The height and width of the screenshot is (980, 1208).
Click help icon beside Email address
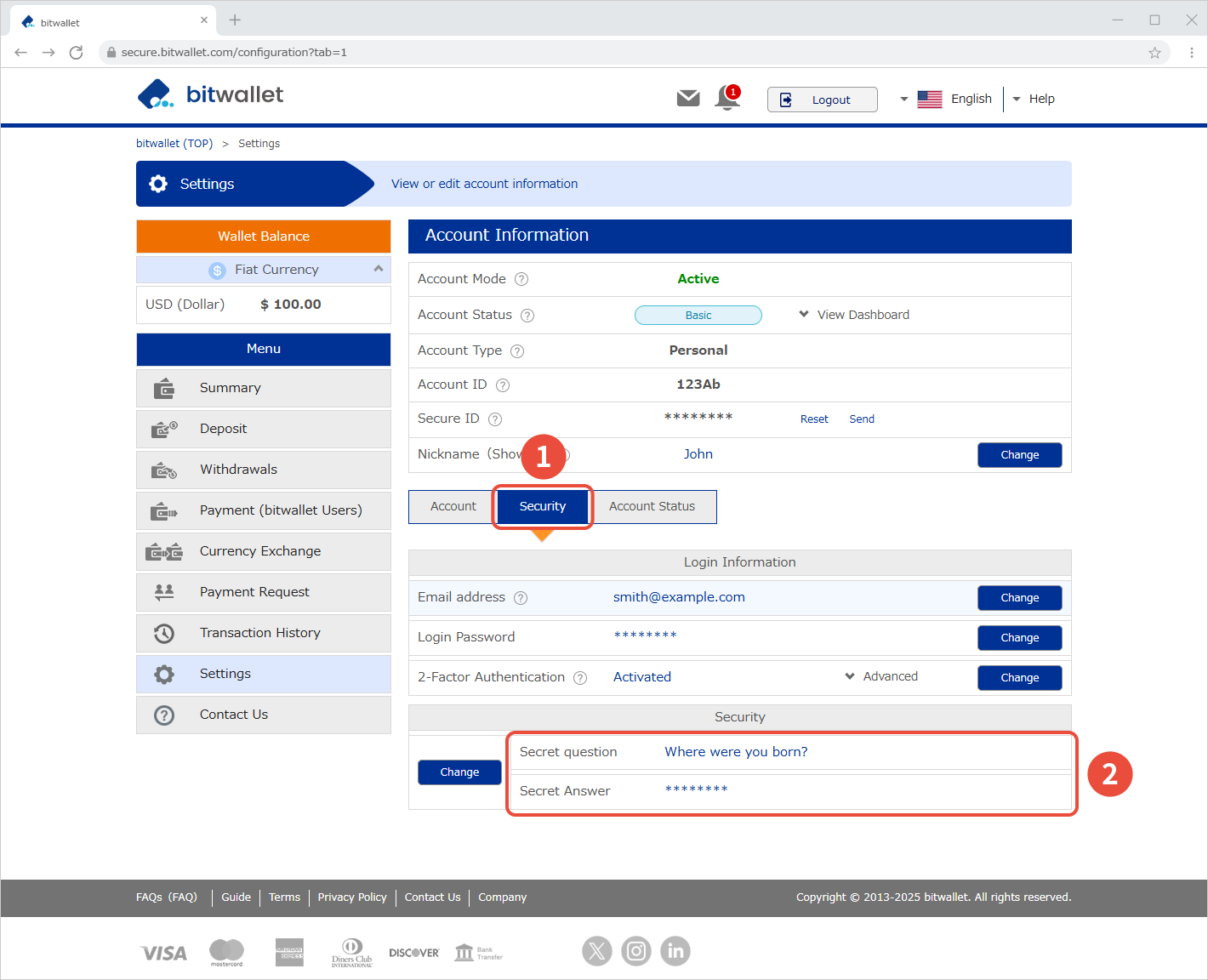pos(521,598)
